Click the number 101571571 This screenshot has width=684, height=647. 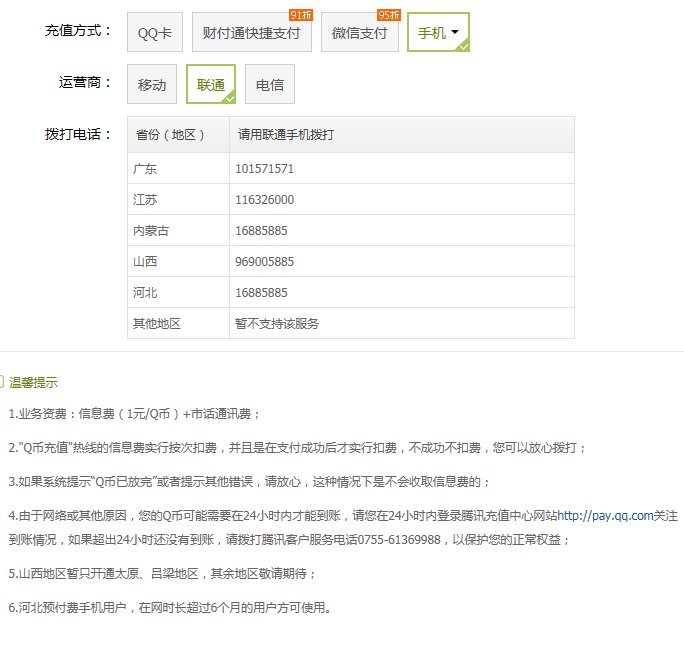pos(264,169)
